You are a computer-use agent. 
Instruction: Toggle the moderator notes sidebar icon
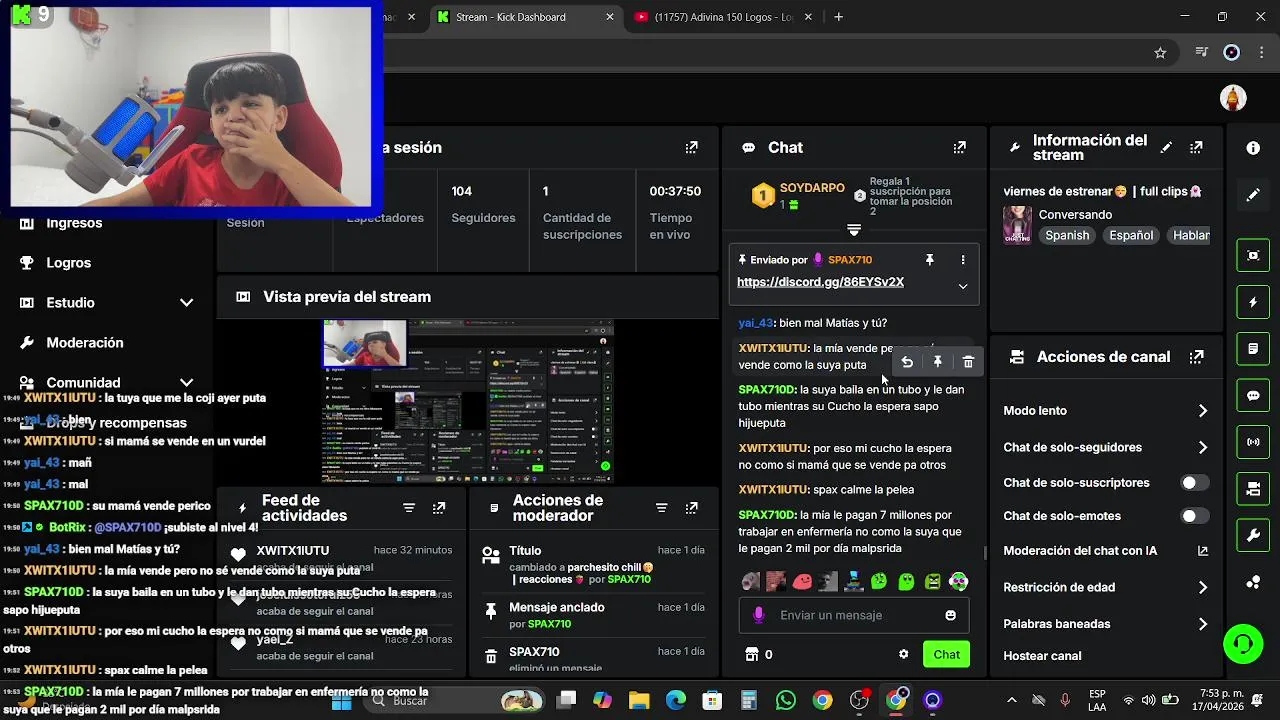(1253, 349)
